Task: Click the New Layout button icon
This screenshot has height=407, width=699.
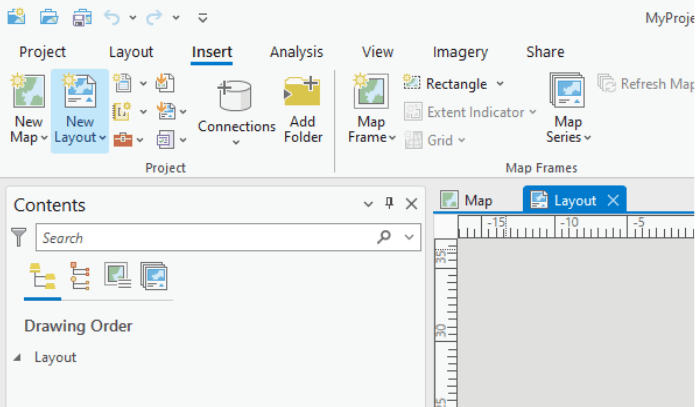Action: point(79,93)
